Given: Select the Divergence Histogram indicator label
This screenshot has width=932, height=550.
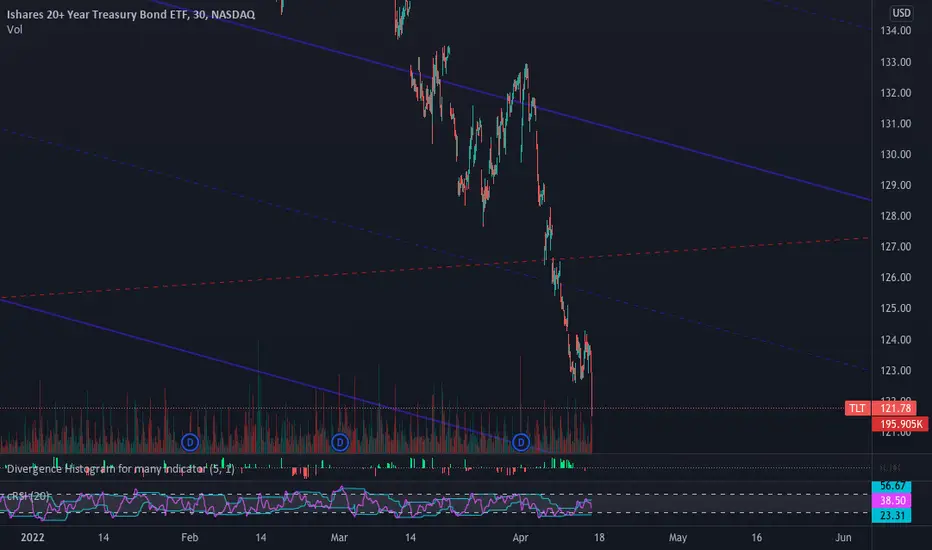Looking at the screenshot, I should (x=120, y=469).
